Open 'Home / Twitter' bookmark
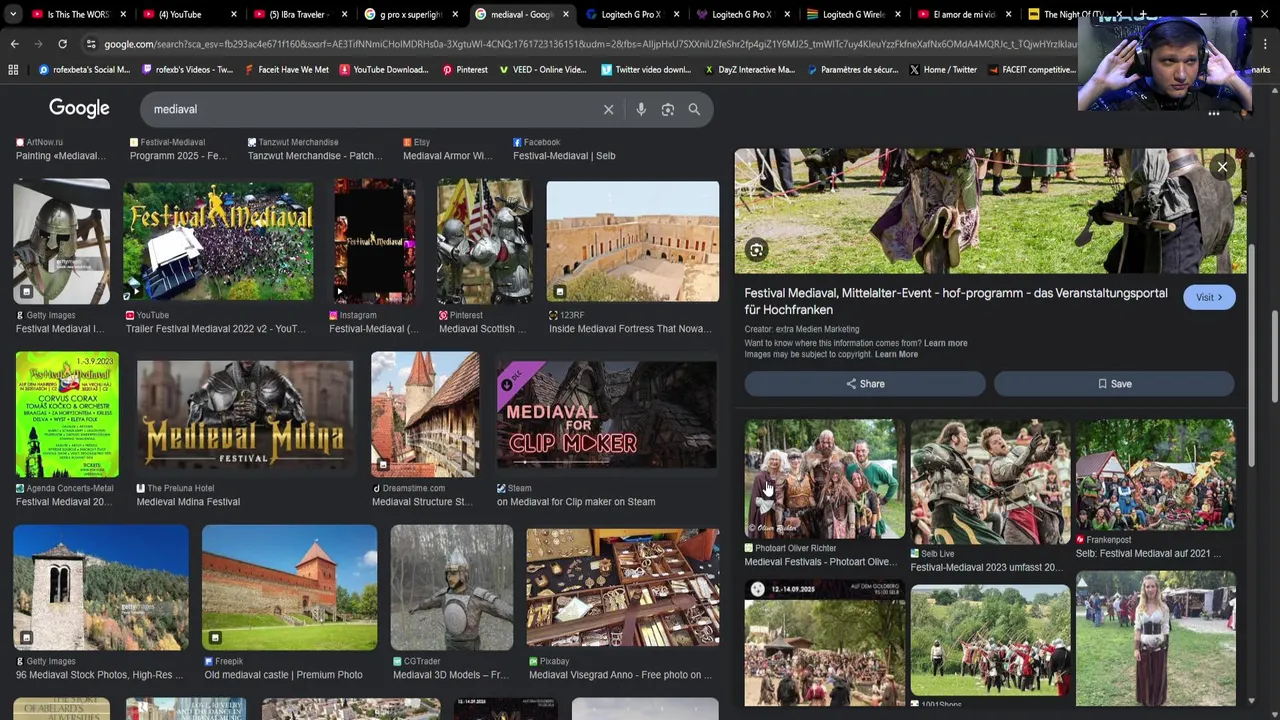This screenshot has height=720, width=1280. pos(943,70)
